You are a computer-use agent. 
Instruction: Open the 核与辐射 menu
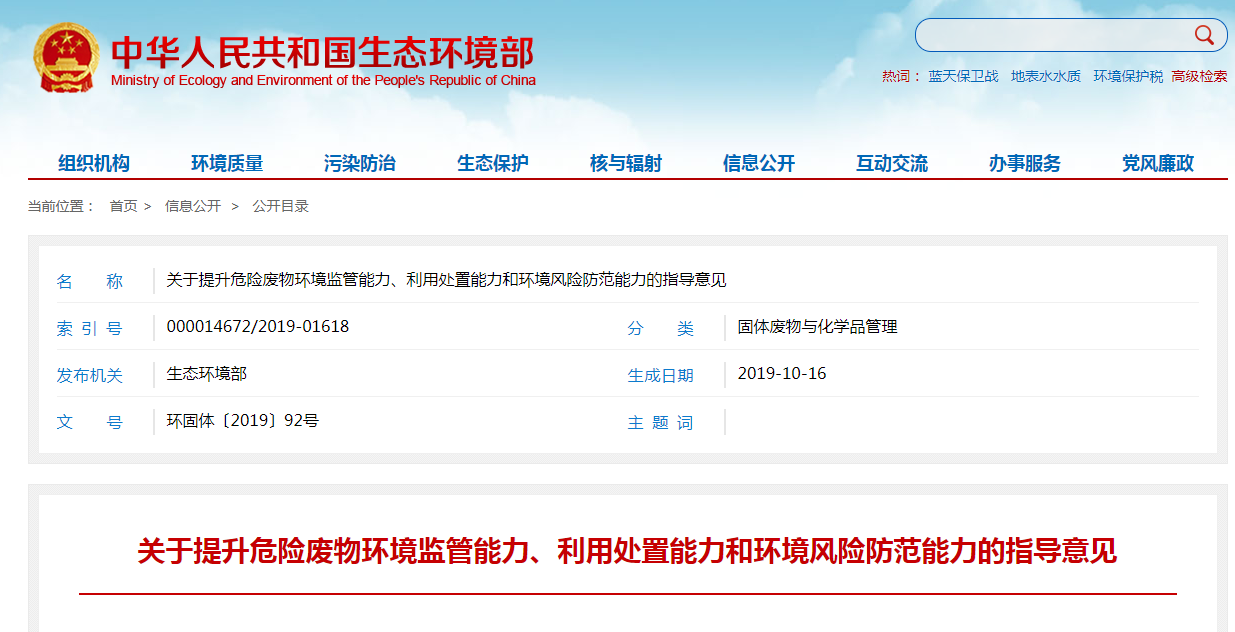pos(626,164)
